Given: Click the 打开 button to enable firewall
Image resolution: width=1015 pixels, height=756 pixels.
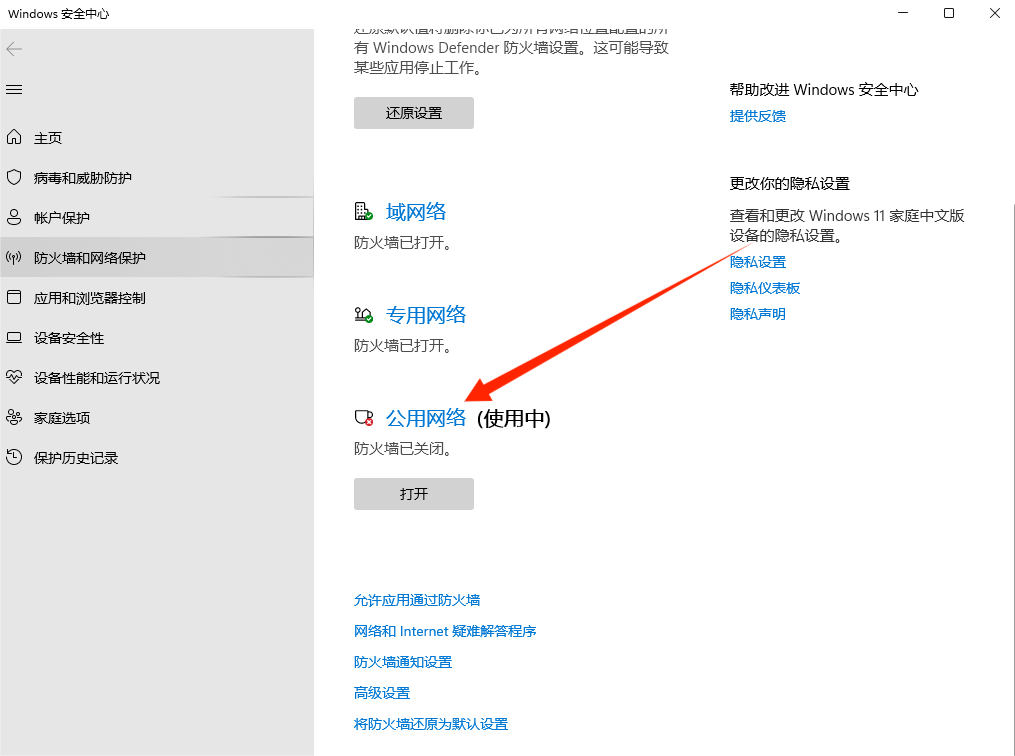Looking at the screenshot, I should [413, 493].
